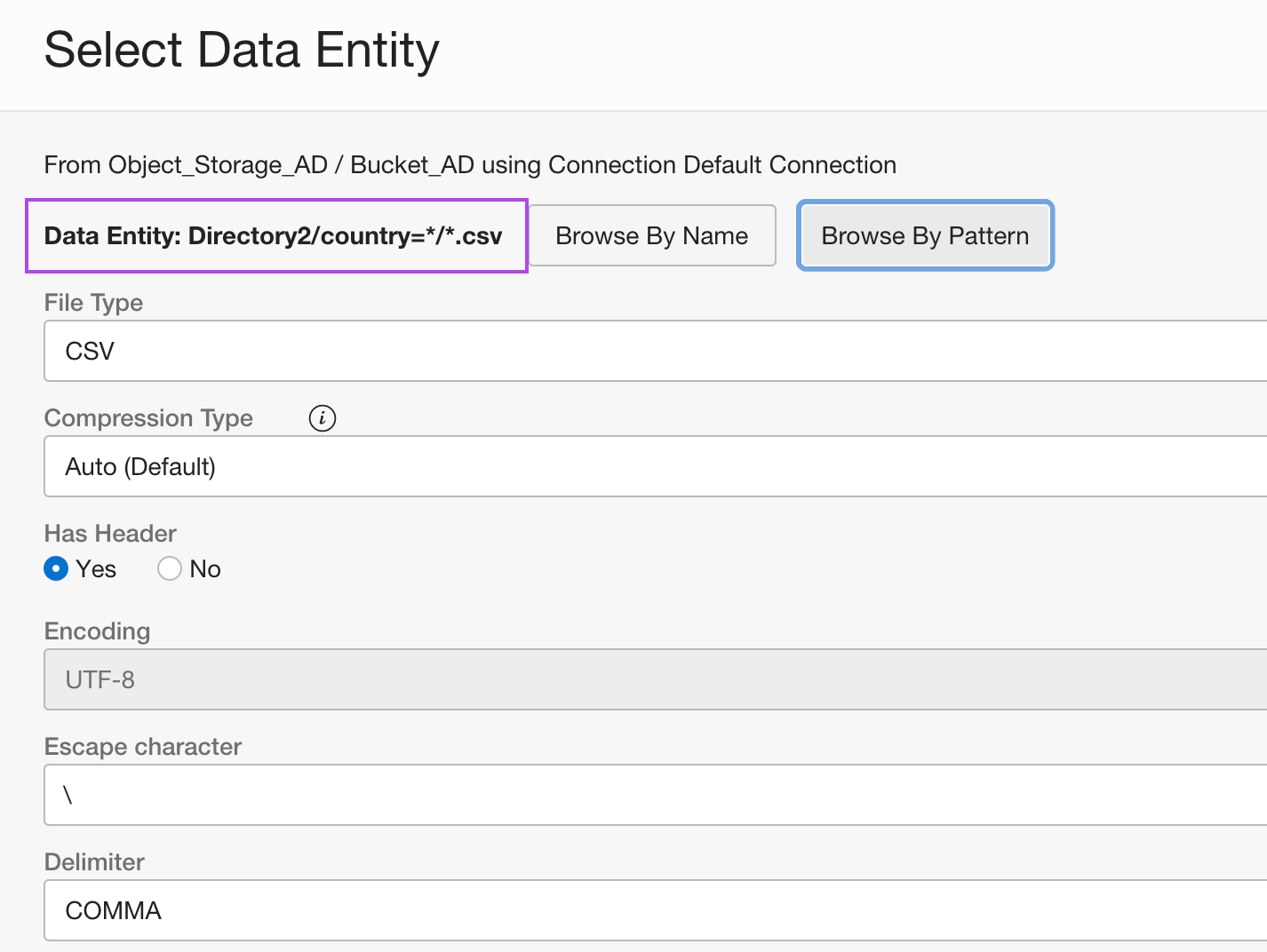Click the UTF-8 Encoding field
1267x952 pixels.
pos(655,679)
